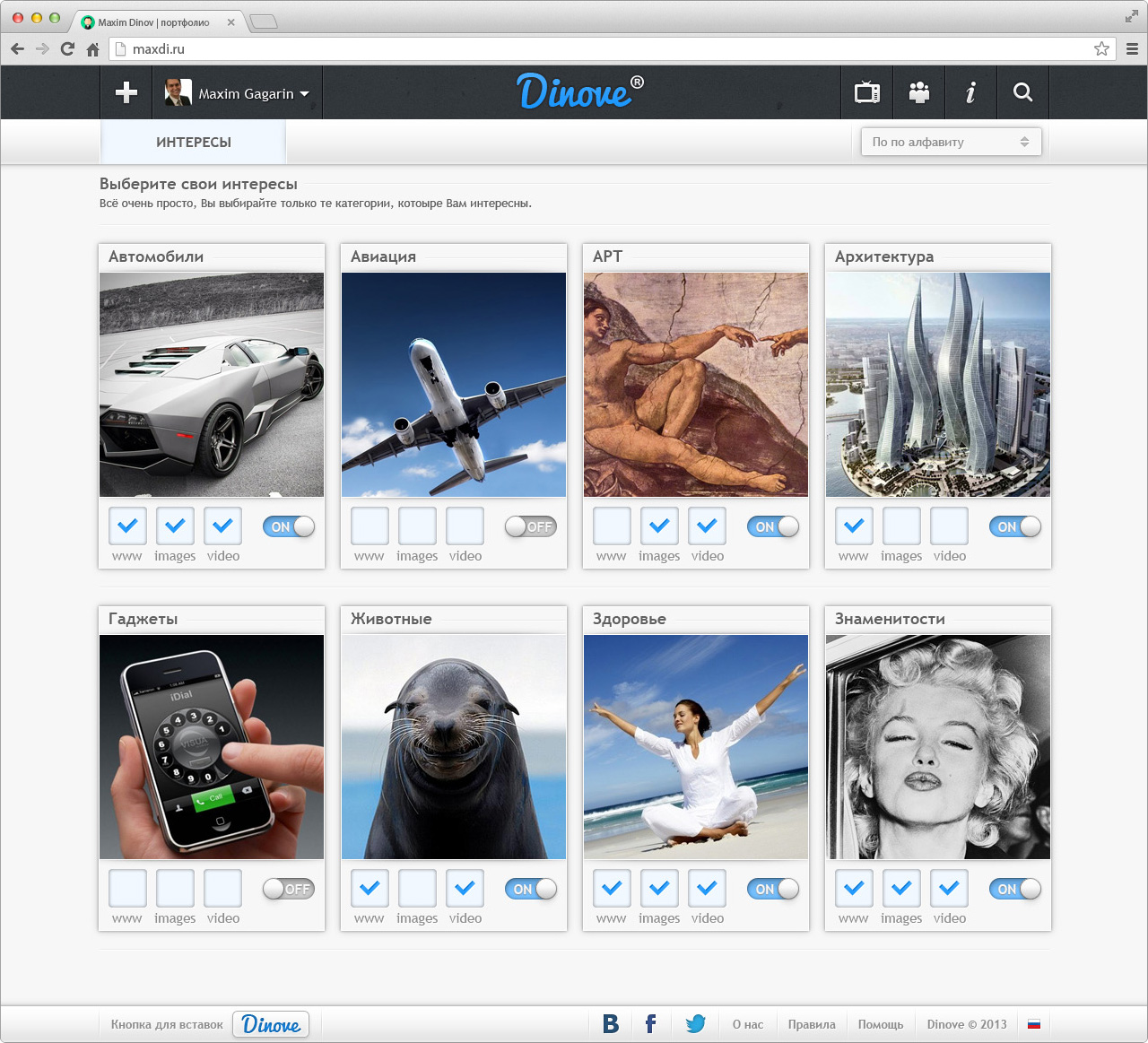
Task: Open the VK social icon in footer
Action: tap(611, 1024)
